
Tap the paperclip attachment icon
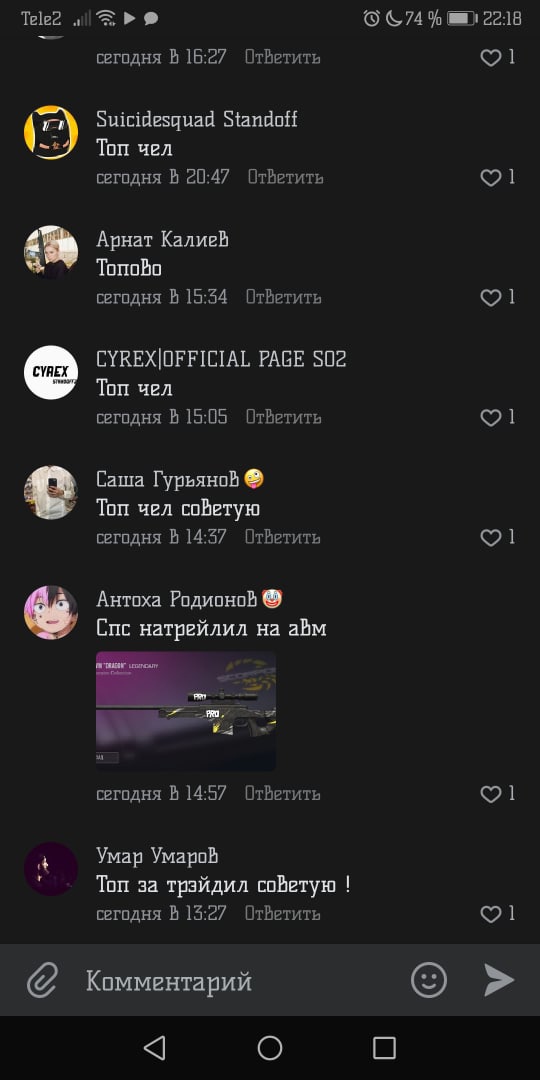click(x=43, y=980)
